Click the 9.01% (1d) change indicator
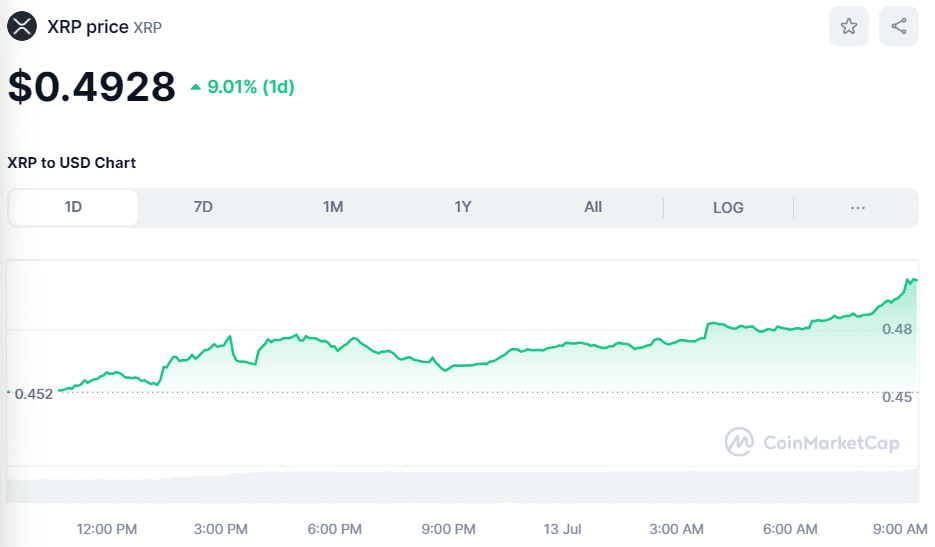The height and width of the screenshot is (547, 935). pos(242,87)
